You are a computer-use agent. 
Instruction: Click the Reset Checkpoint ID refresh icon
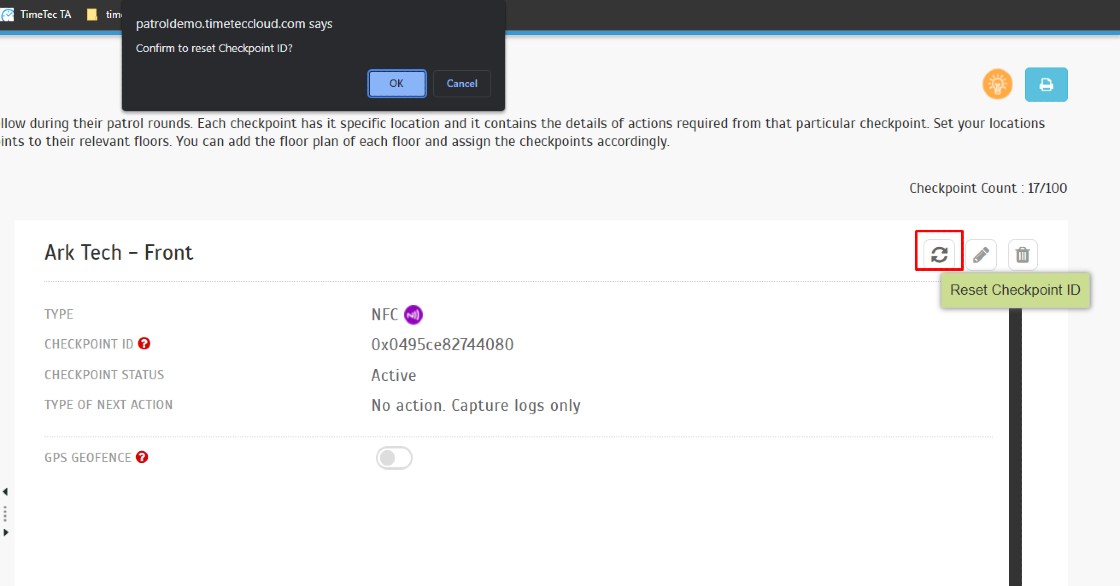click(939, 254)
